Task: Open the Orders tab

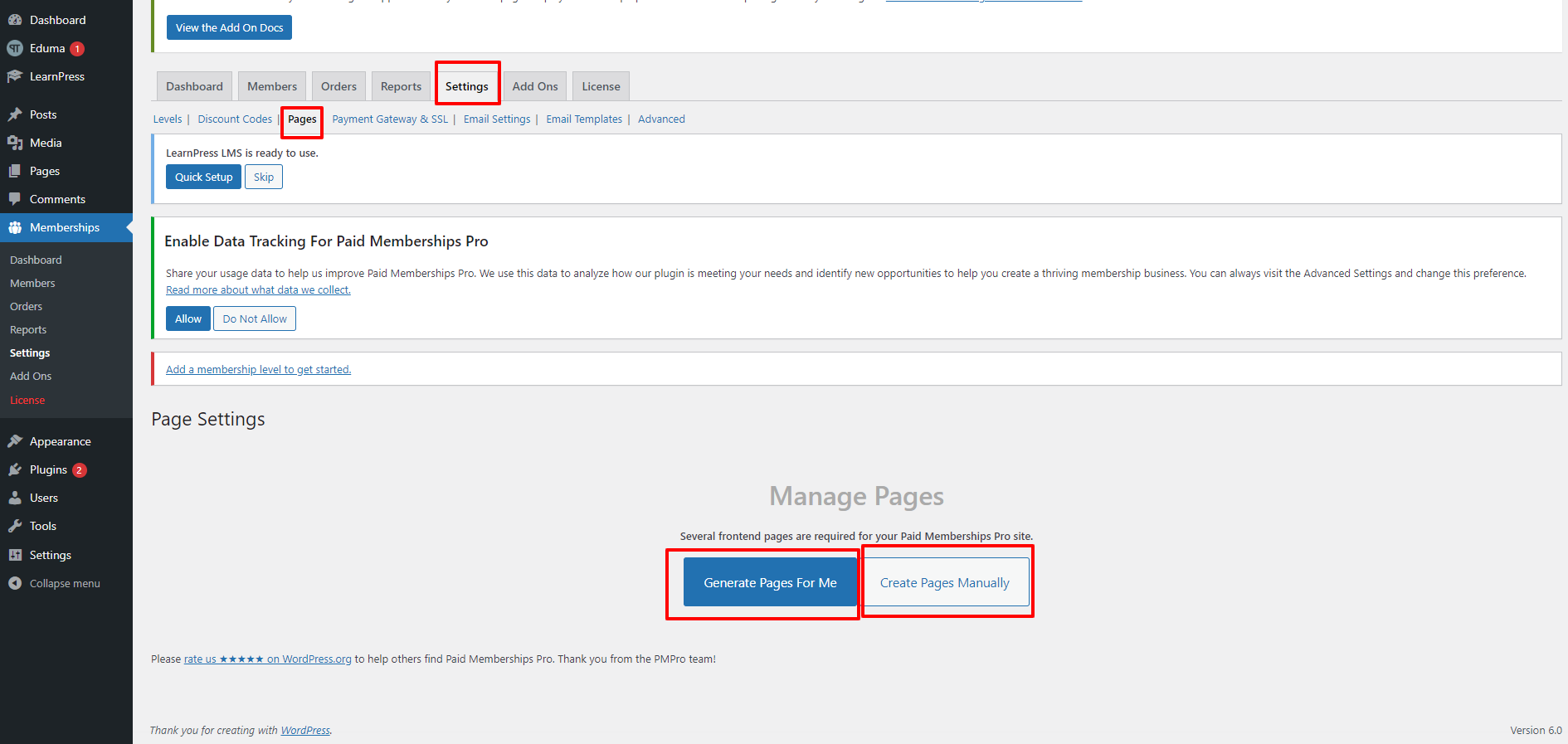Action: 338,86
